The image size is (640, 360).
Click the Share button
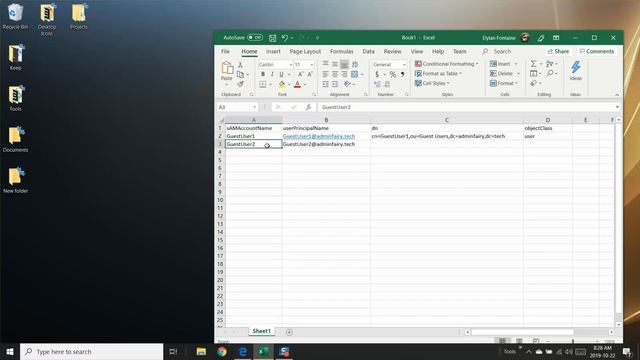click(558, 51)
